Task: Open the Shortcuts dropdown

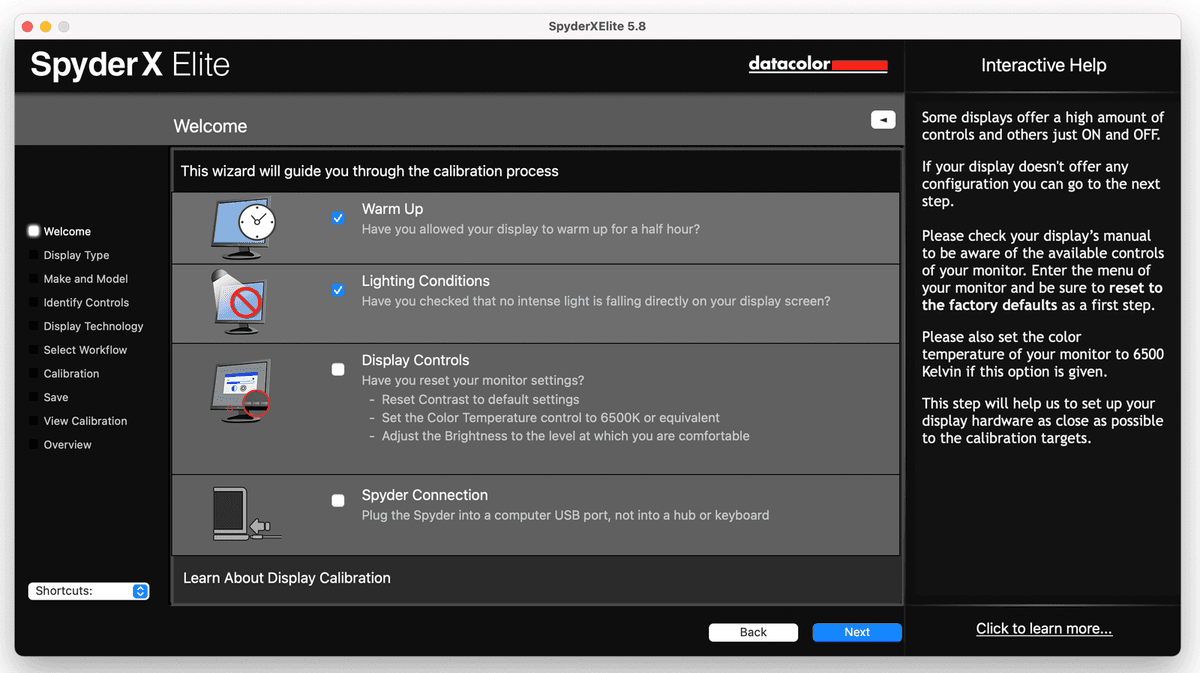Action: tap(88, 591)
